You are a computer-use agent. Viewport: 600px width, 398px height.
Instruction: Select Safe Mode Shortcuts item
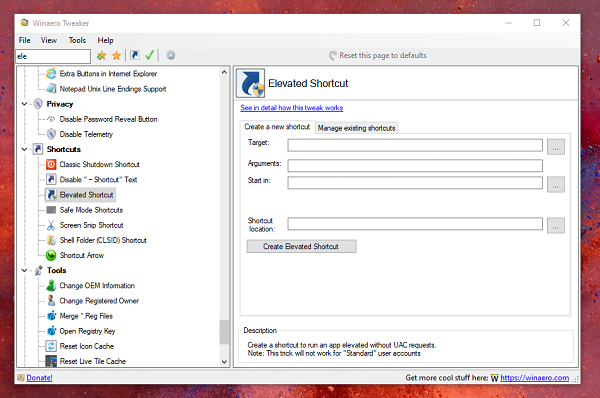tap(91, 210)
